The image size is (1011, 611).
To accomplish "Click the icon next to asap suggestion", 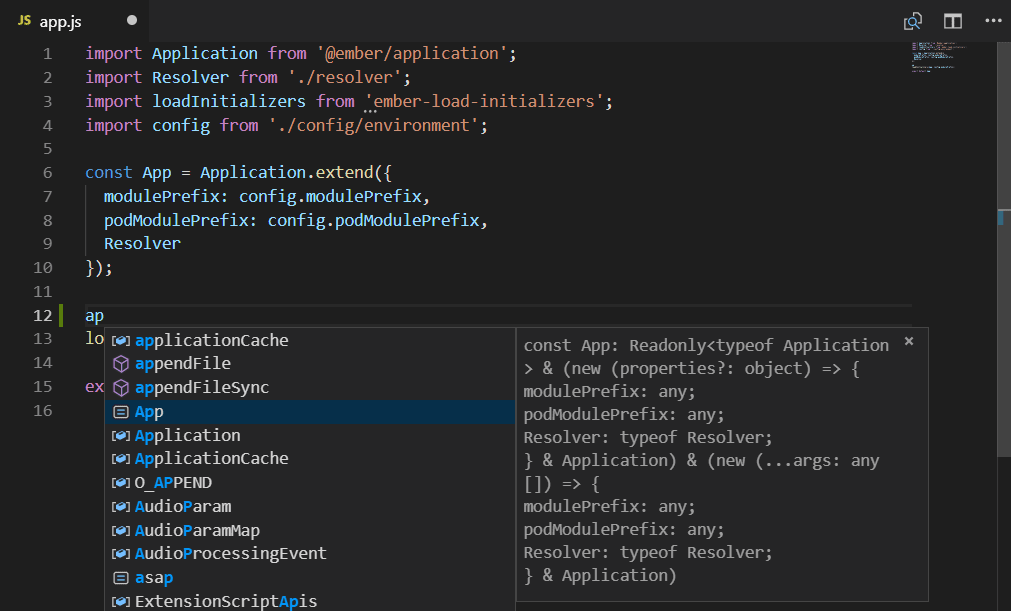I will point(120,578).
